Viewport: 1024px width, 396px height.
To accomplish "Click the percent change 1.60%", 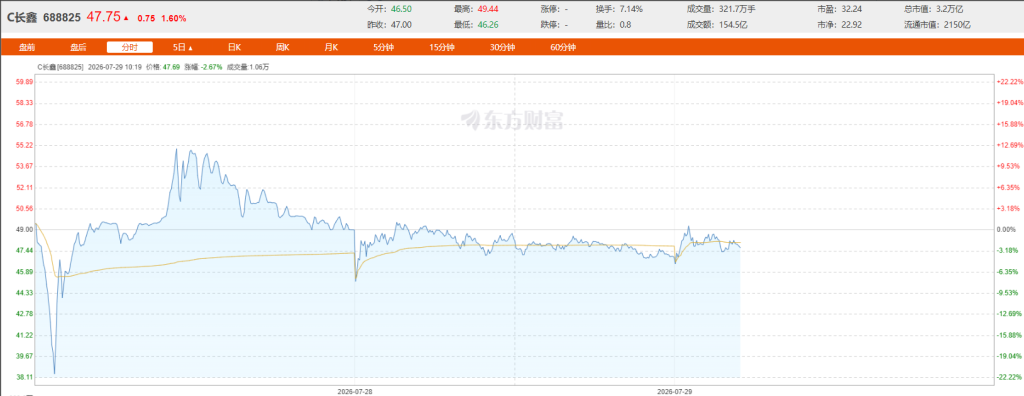I will point(173,18).
